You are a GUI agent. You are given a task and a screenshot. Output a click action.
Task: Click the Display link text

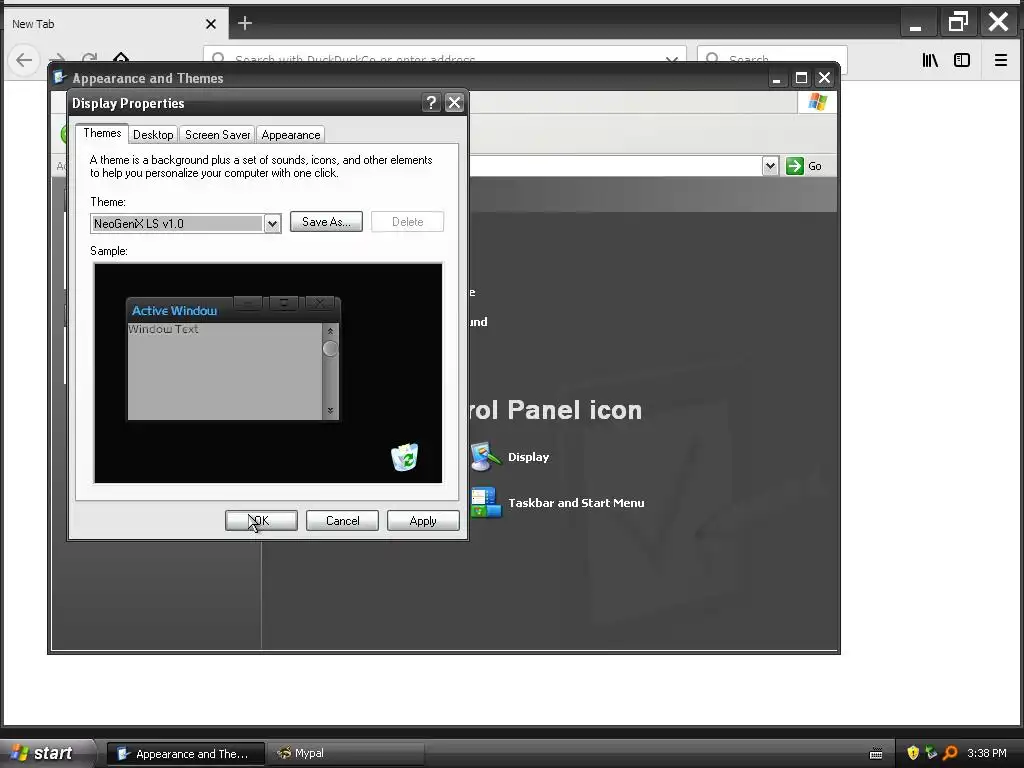[x=528, y=457]
